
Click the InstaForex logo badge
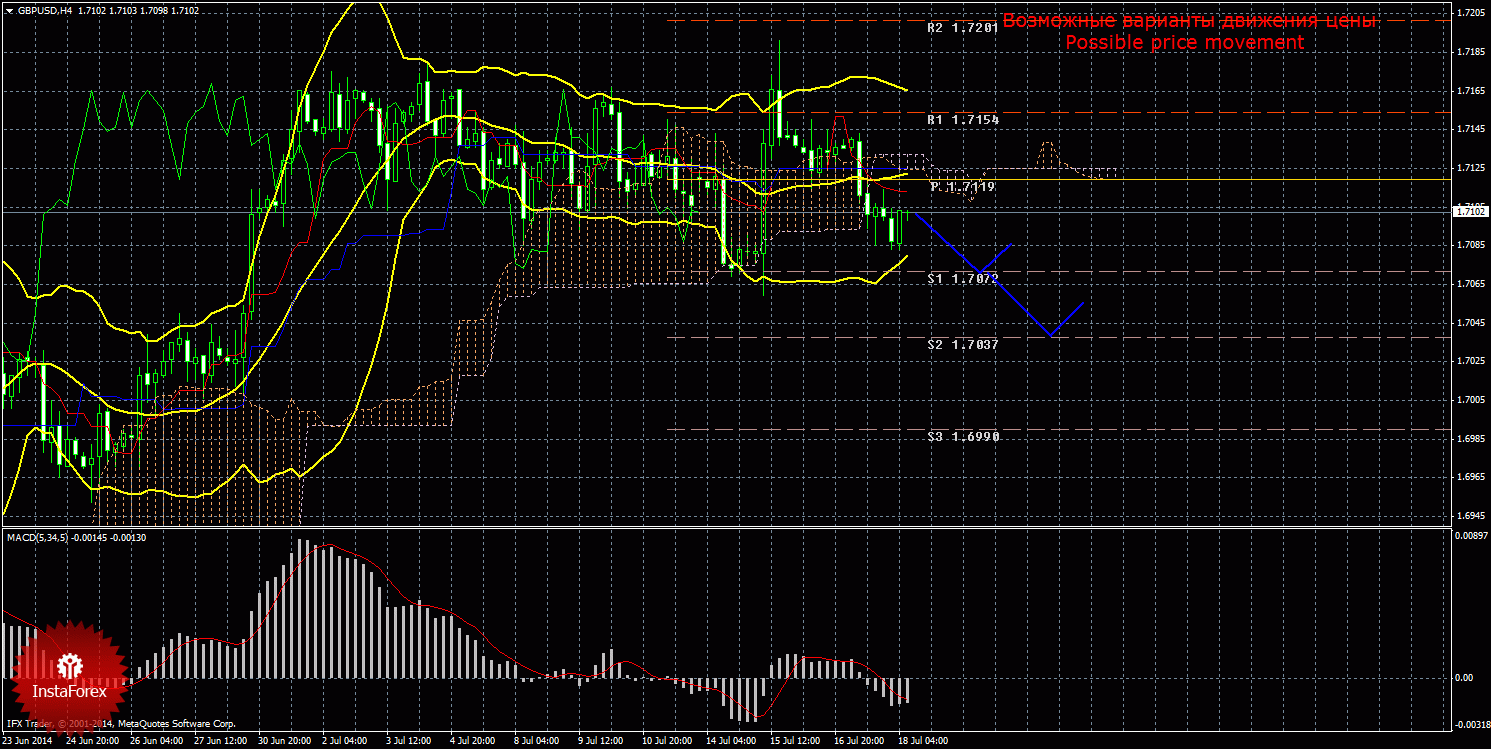69,673
